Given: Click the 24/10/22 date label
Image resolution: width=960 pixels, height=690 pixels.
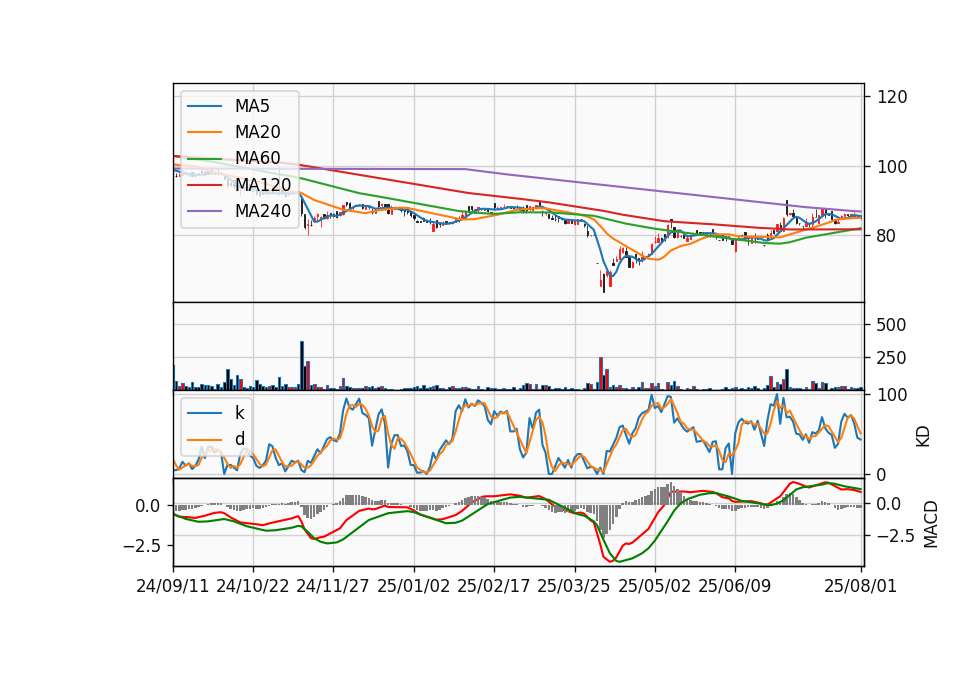Looking at the screenshot, I should click(252, 586).
